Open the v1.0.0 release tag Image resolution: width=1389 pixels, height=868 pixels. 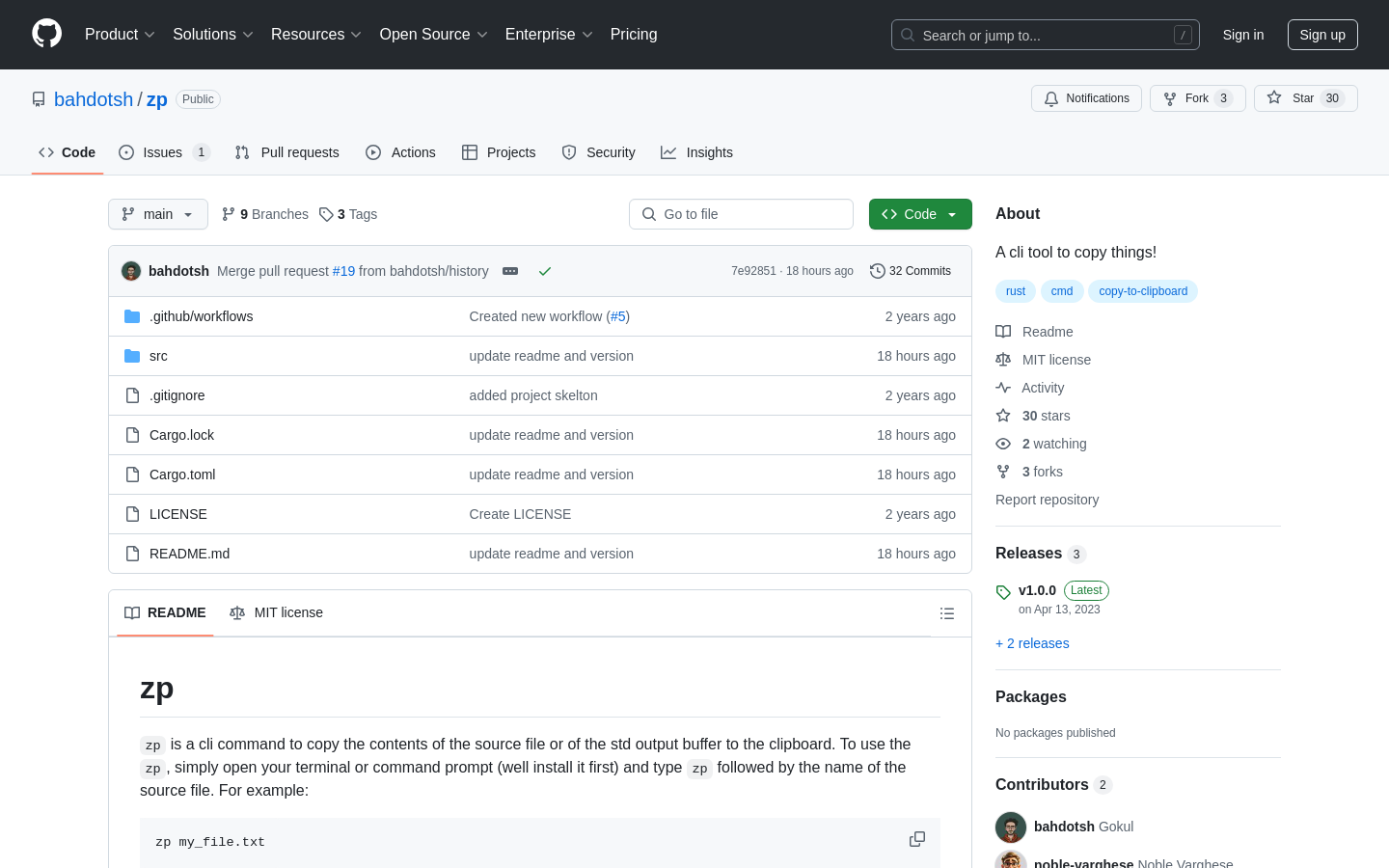tap(1037, 590)
